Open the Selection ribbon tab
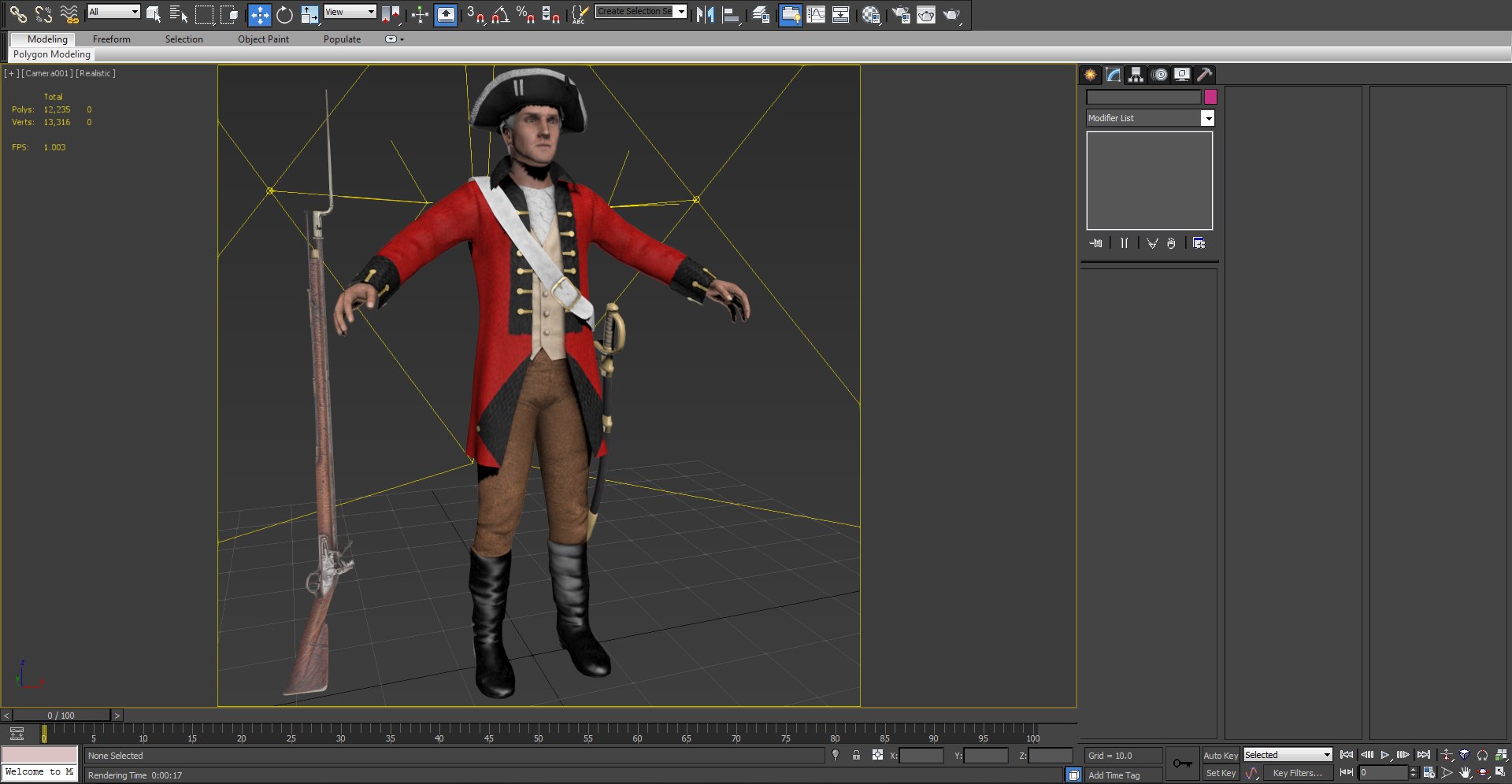 coord(184,39)
